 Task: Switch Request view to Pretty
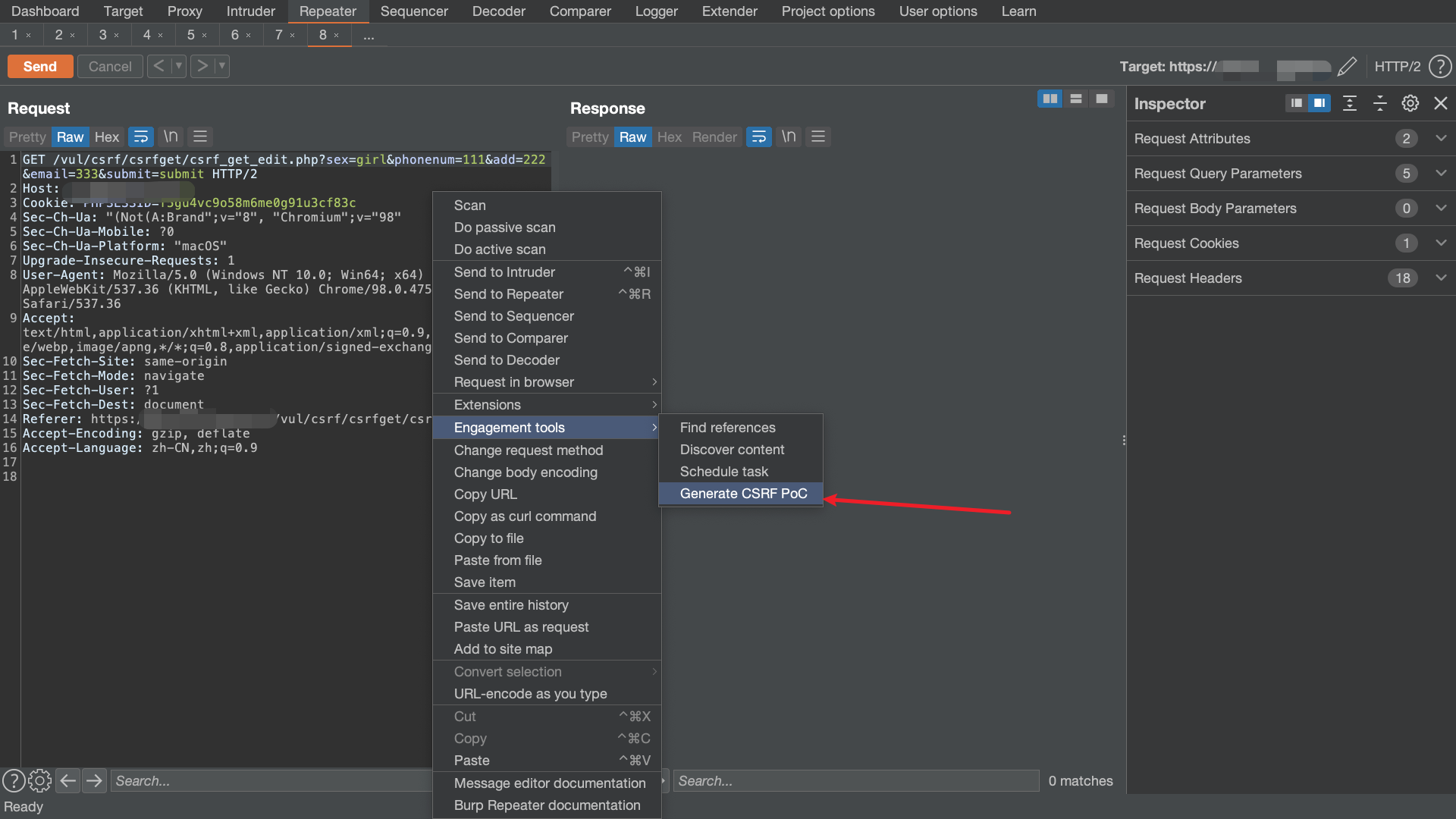tap(28, 136)
